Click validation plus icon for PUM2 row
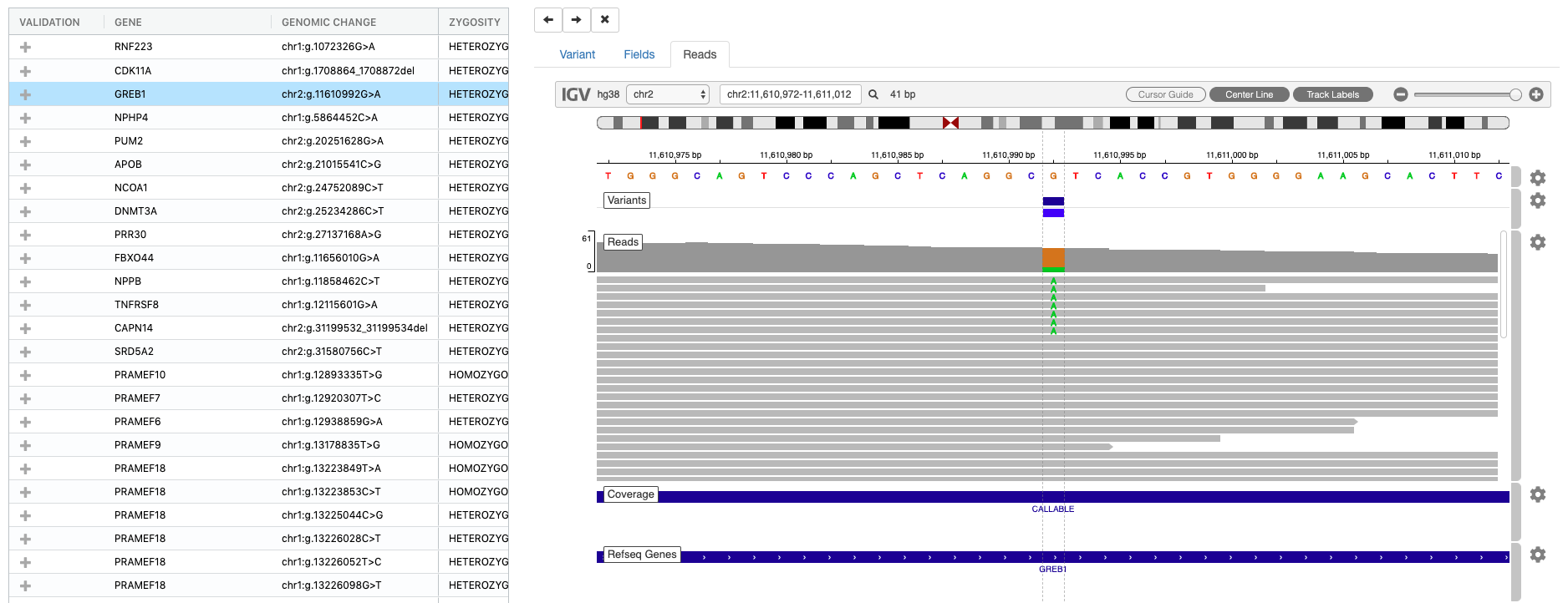 pyautogui.click(x=25, y=141)
